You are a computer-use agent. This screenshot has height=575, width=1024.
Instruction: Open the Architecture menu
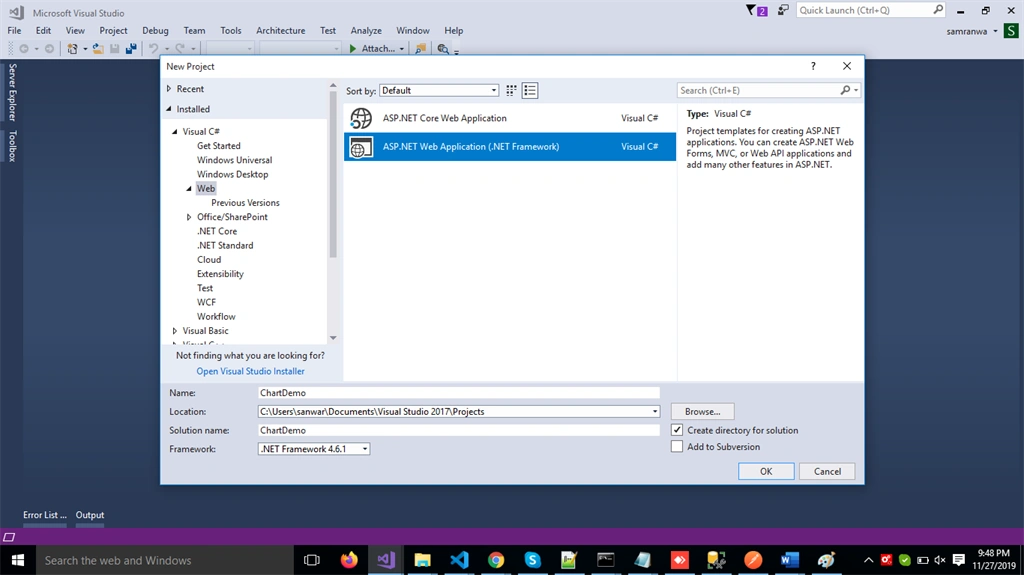pyautogui.click(x=281, y=30)
